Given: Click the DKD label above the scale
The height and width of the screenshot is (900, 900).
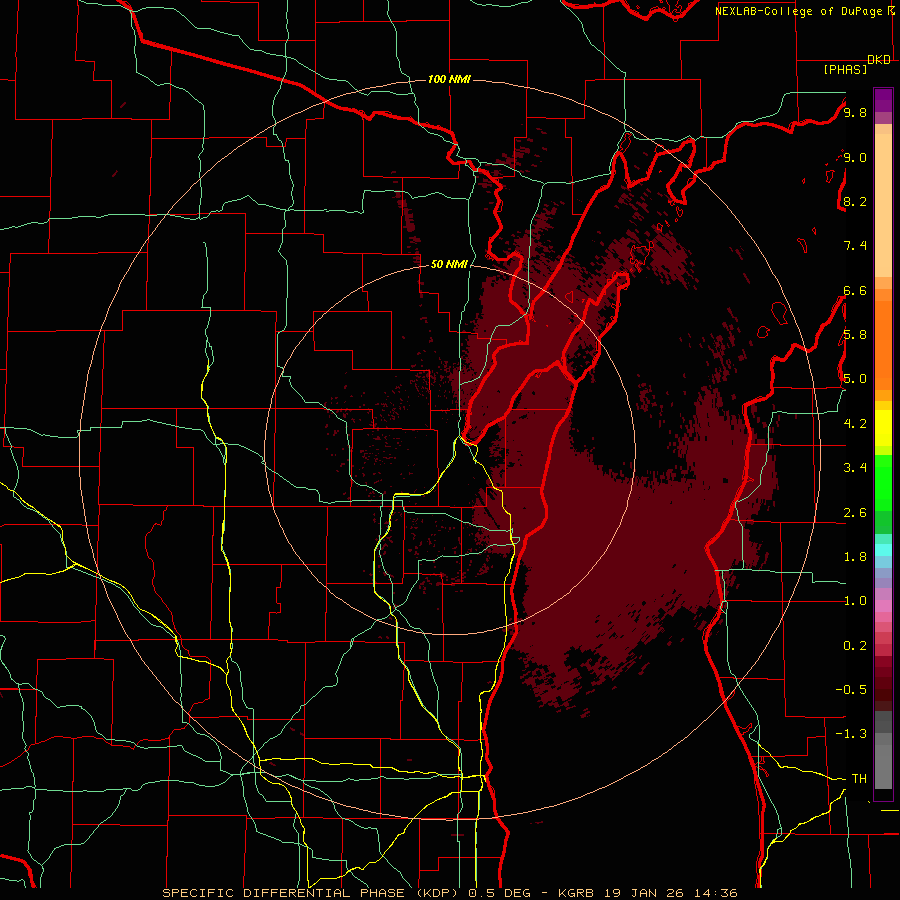Looking at the screenshot, I should pos(879,60).
